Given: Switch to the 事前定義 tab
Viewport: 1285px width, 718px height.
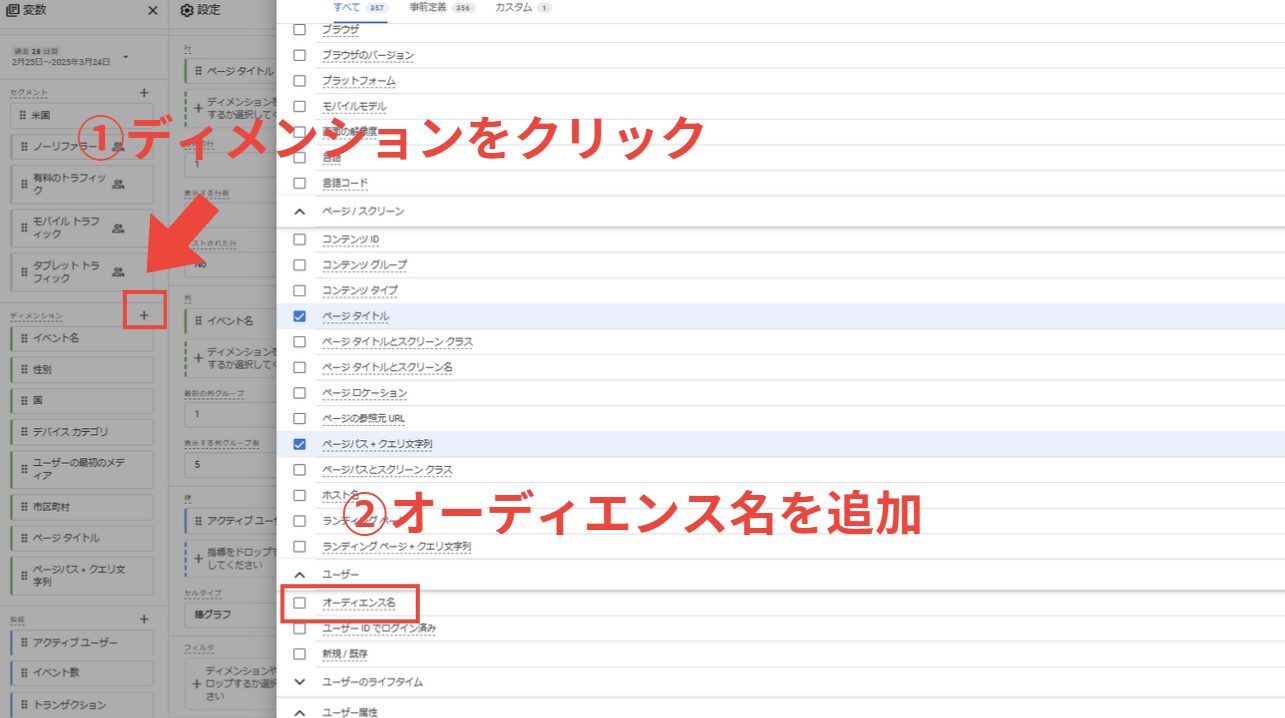Looking at the screenshot, I should [442, 7].
